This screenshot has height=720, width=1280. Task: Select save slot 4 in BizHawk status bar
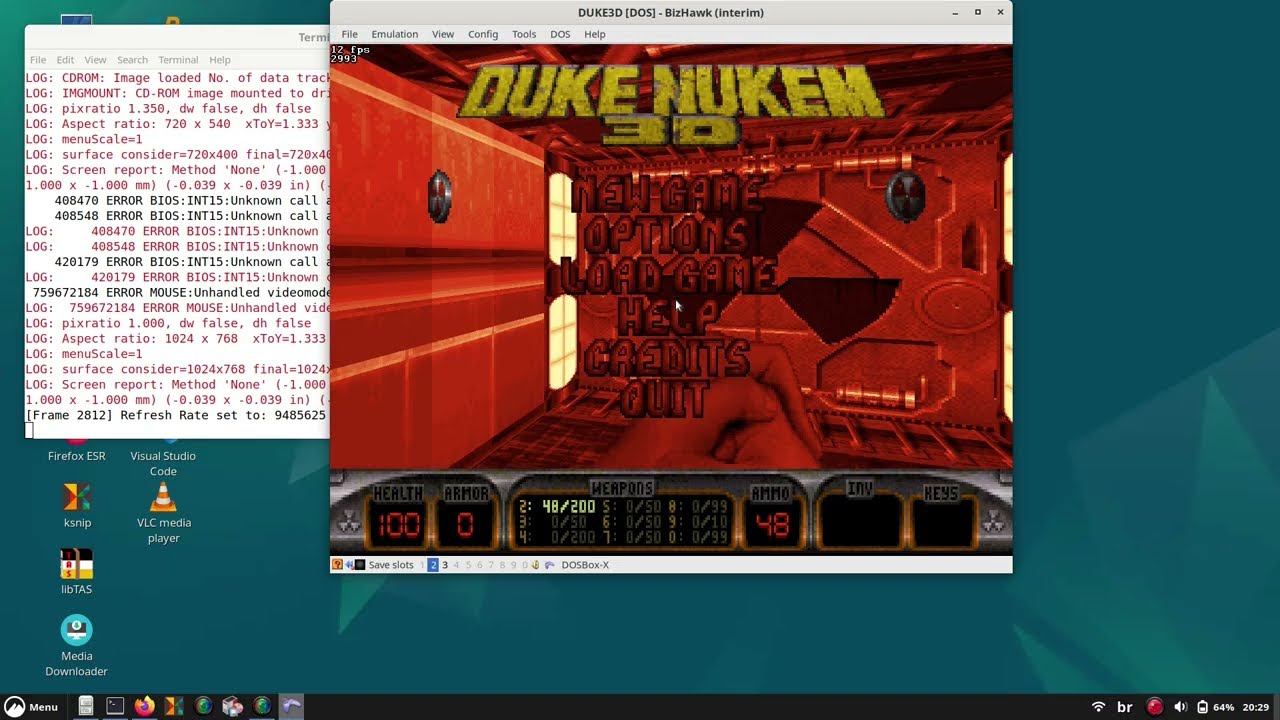click(456, 565)
